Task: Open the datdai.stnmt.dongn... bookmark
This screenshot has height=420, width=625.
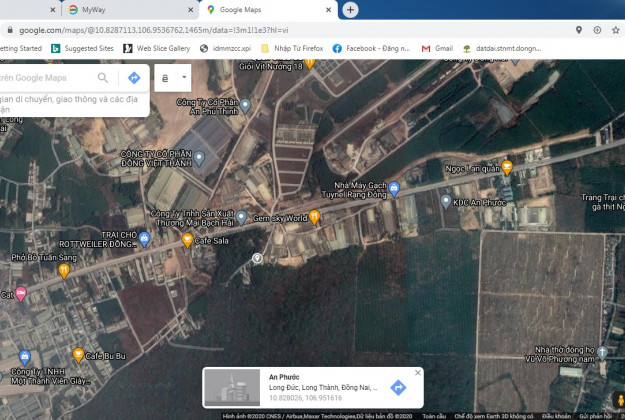Action: 502,48
